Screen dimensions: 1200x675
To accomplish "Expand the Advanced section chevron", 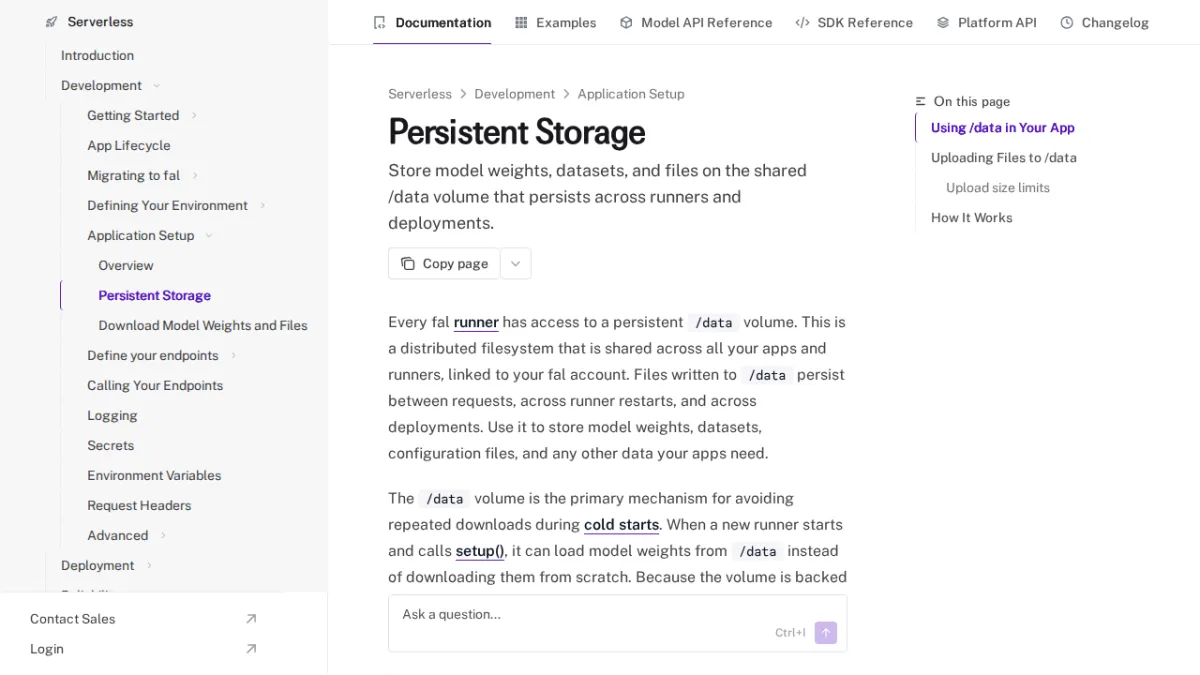I will [x=163, y=536].
